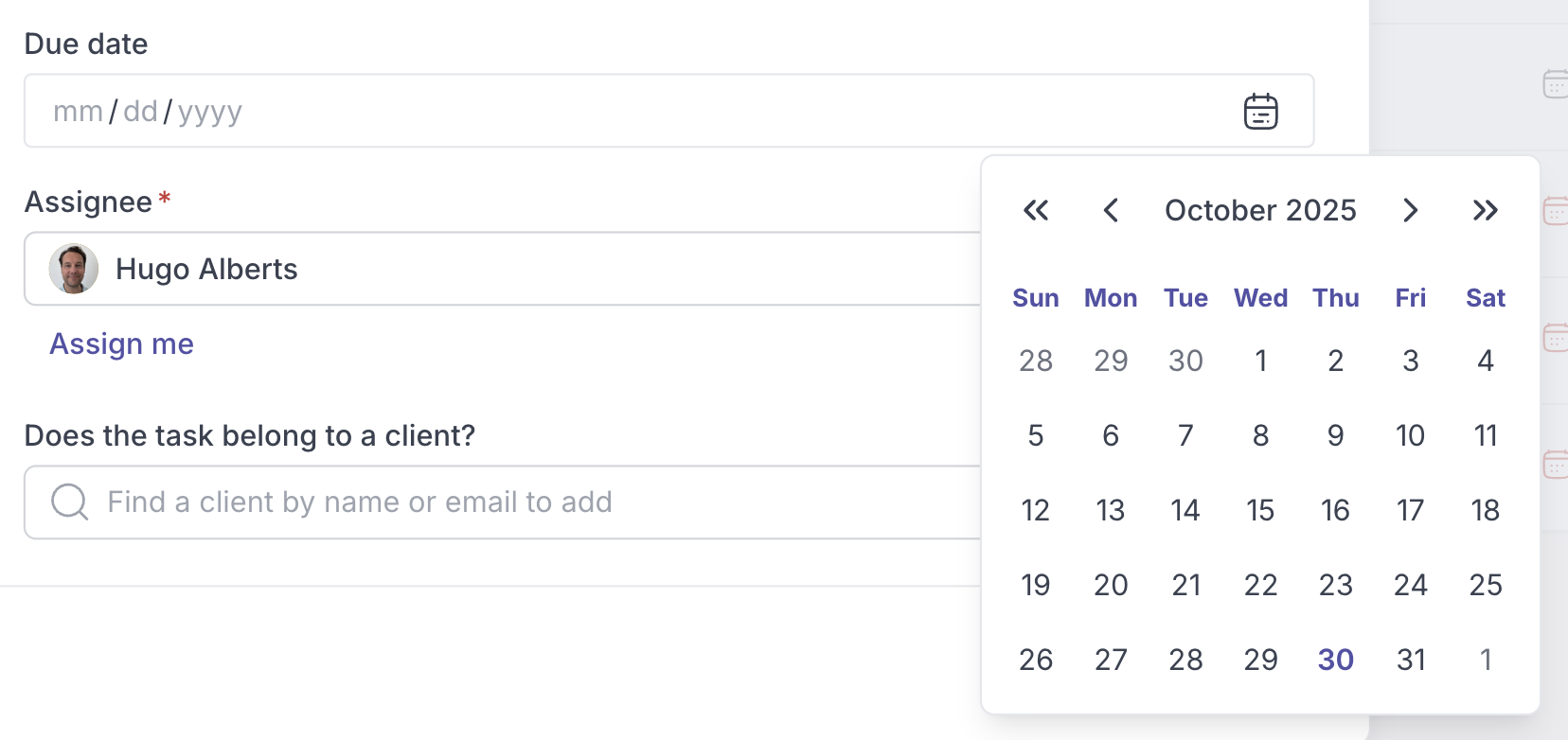Go to previous year with double-left arrow
Screen dimensions: 1568x740
[1036, 210]
